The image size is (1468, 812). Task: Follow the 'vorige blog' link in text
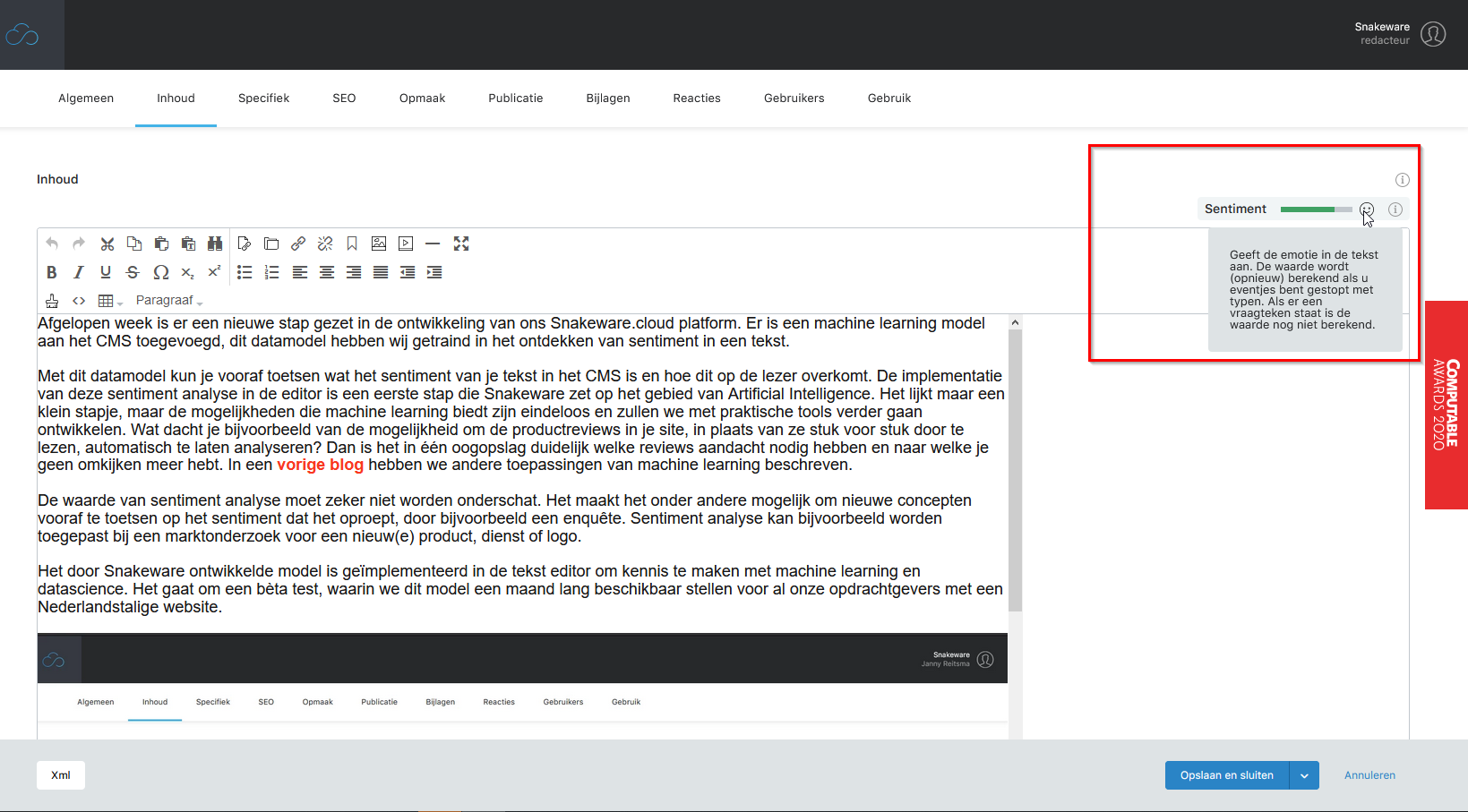pos(321,465)
